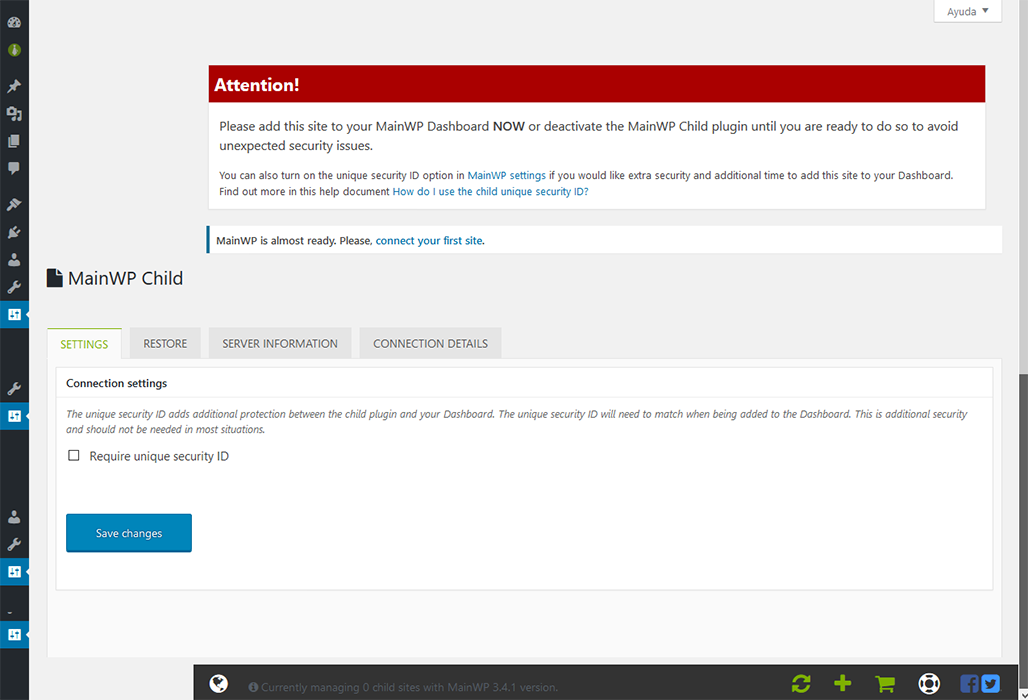
Task: Open the Comments speech-bubble sidebar icon
Action: (14, 168)
